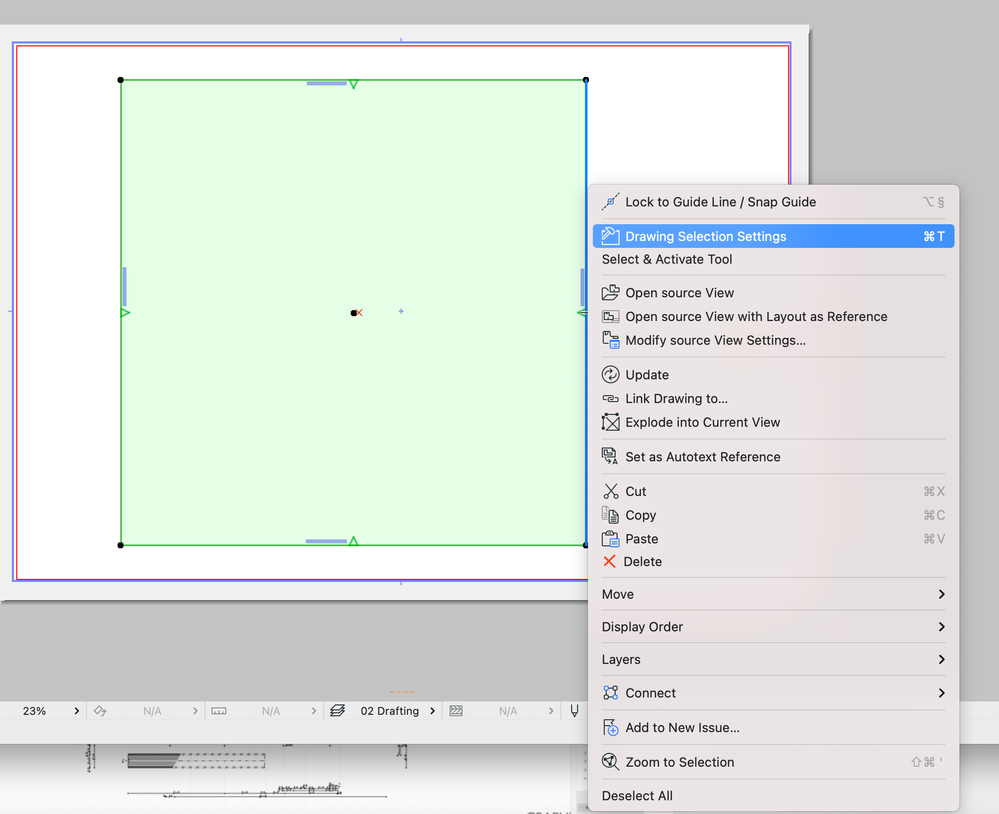The height and width of the screenshot is (814, 999).
Task: Choose Lock to Guide Line / Snap Guide
Action: coord(773,202)
